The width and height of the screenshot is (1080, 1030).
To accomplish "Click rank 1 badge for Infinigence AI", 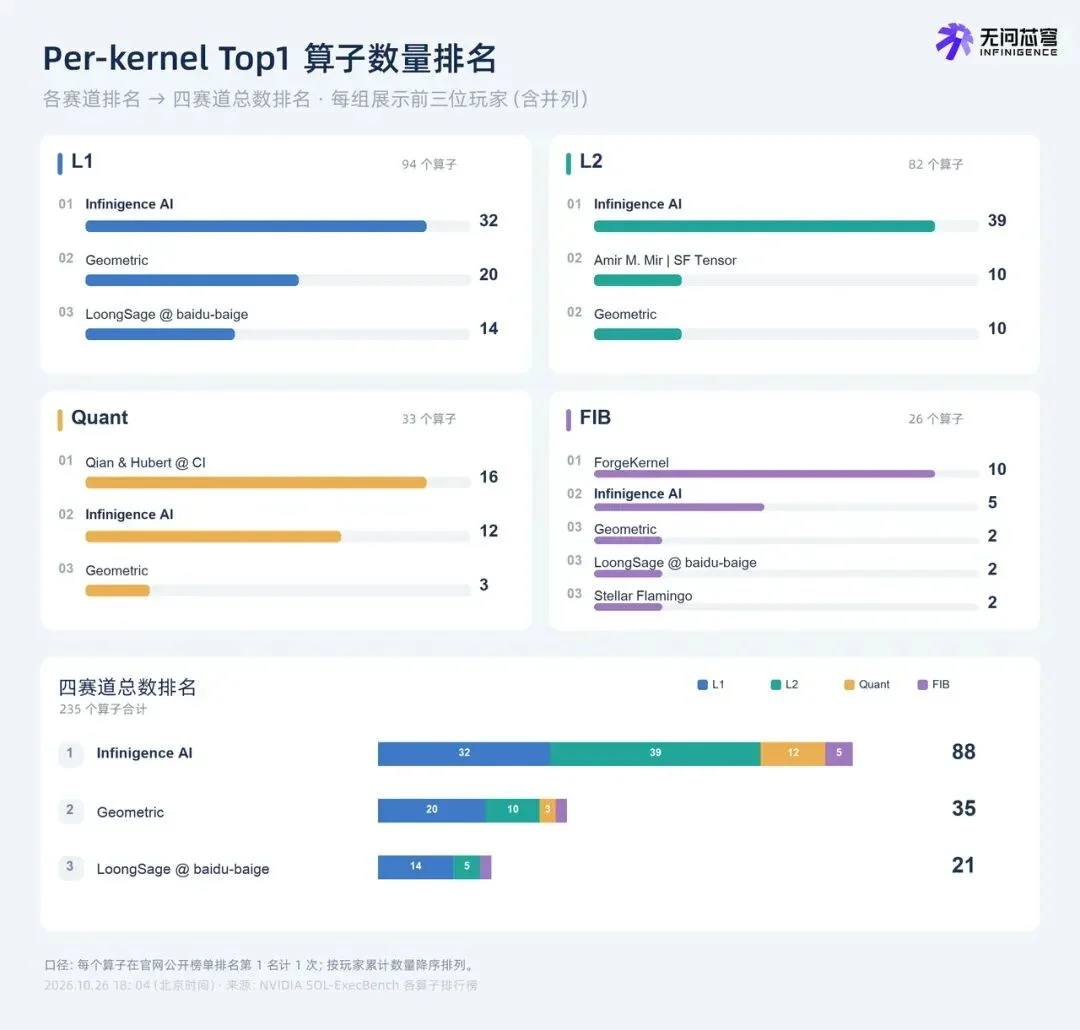I will pyautogui.click(x=70, y=753).
